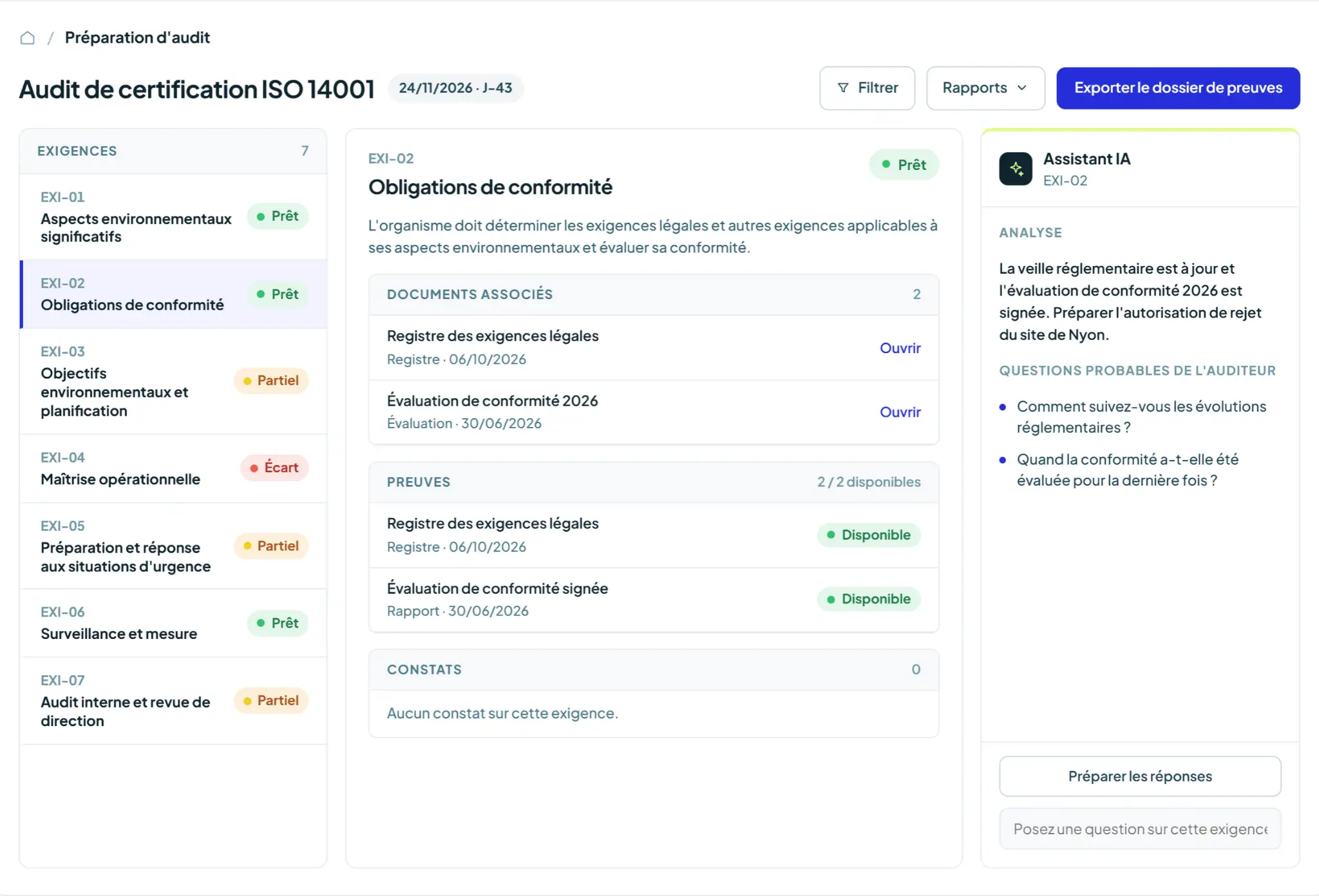Open the Rapports dropdown chevron
1319x896 pixels.
(1022, 88)
